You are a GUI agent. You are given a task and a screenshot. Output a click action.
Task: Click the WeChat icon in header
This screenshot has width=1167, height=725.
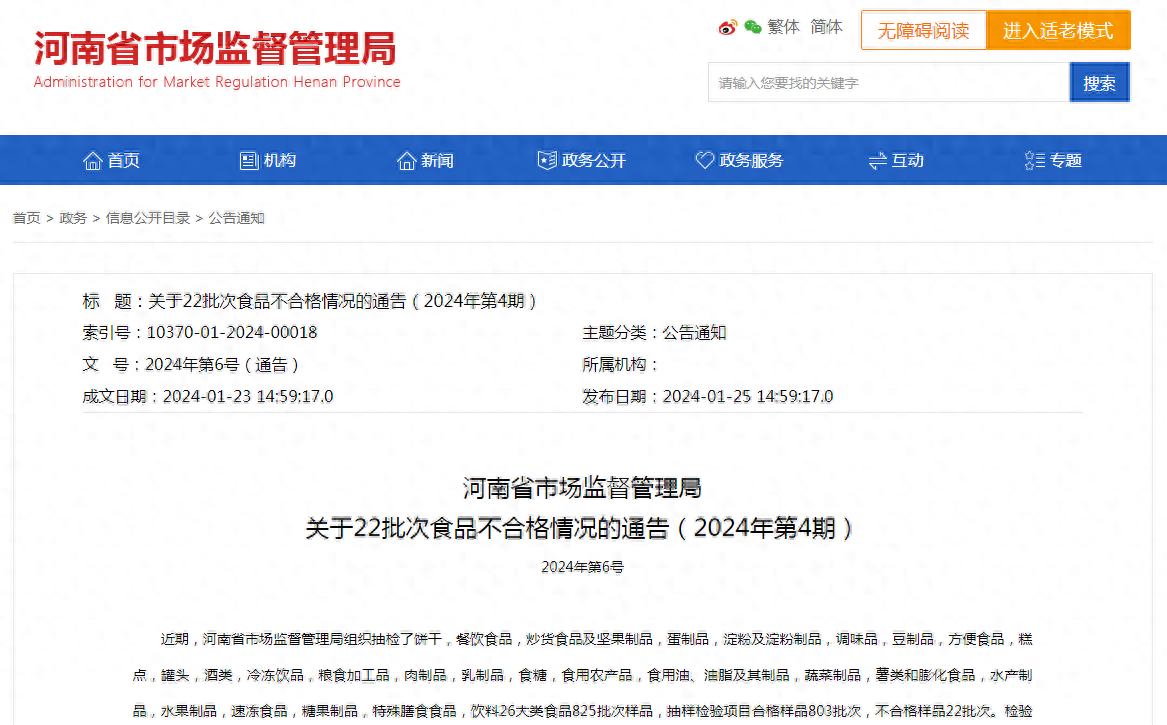752,28
